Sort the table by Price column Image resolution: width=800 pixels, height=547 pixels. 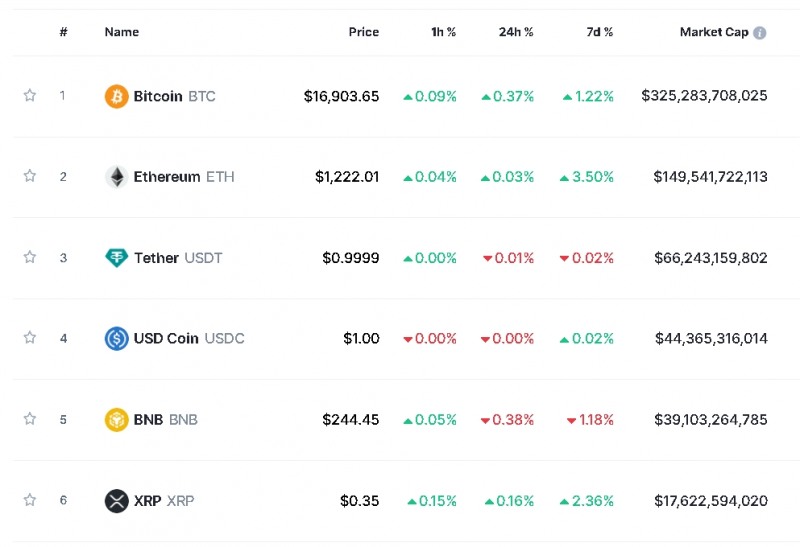pyautogui.click(x=363, y=32)
